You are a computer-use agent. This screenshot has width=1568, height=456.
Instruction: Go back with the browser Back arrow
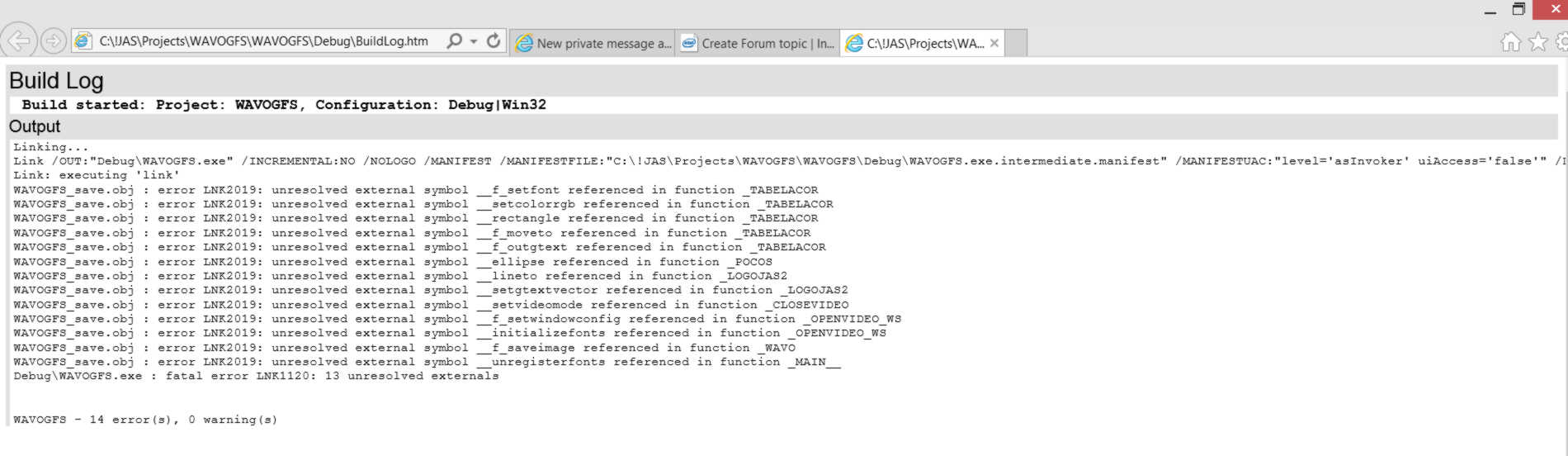pyautogui.click(x=17, y=40)
